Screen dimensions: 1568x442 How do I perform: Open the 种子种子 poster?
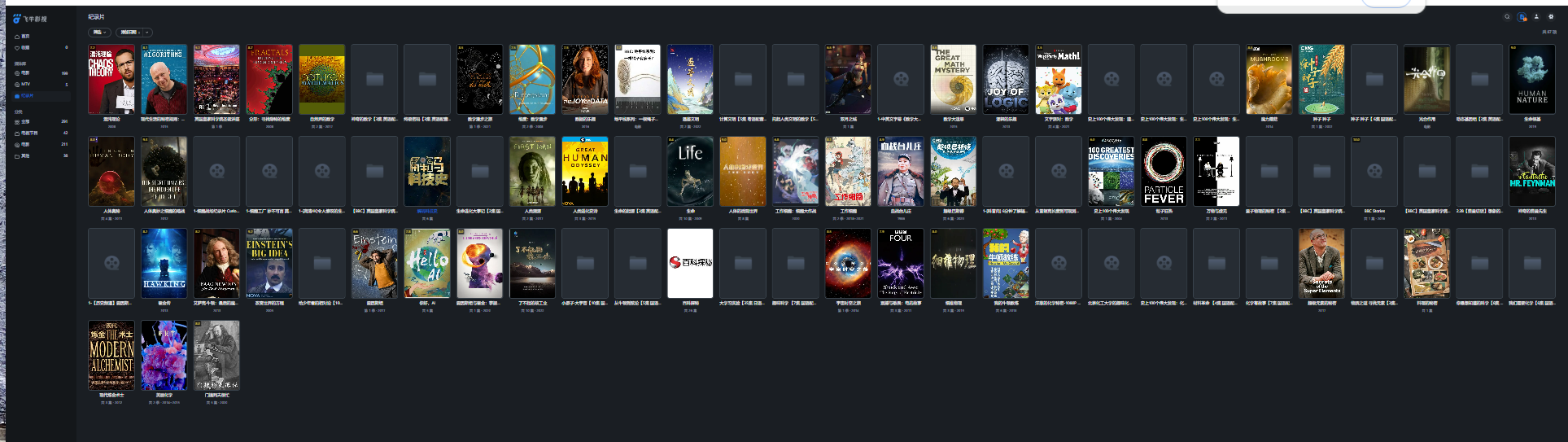1322,79
